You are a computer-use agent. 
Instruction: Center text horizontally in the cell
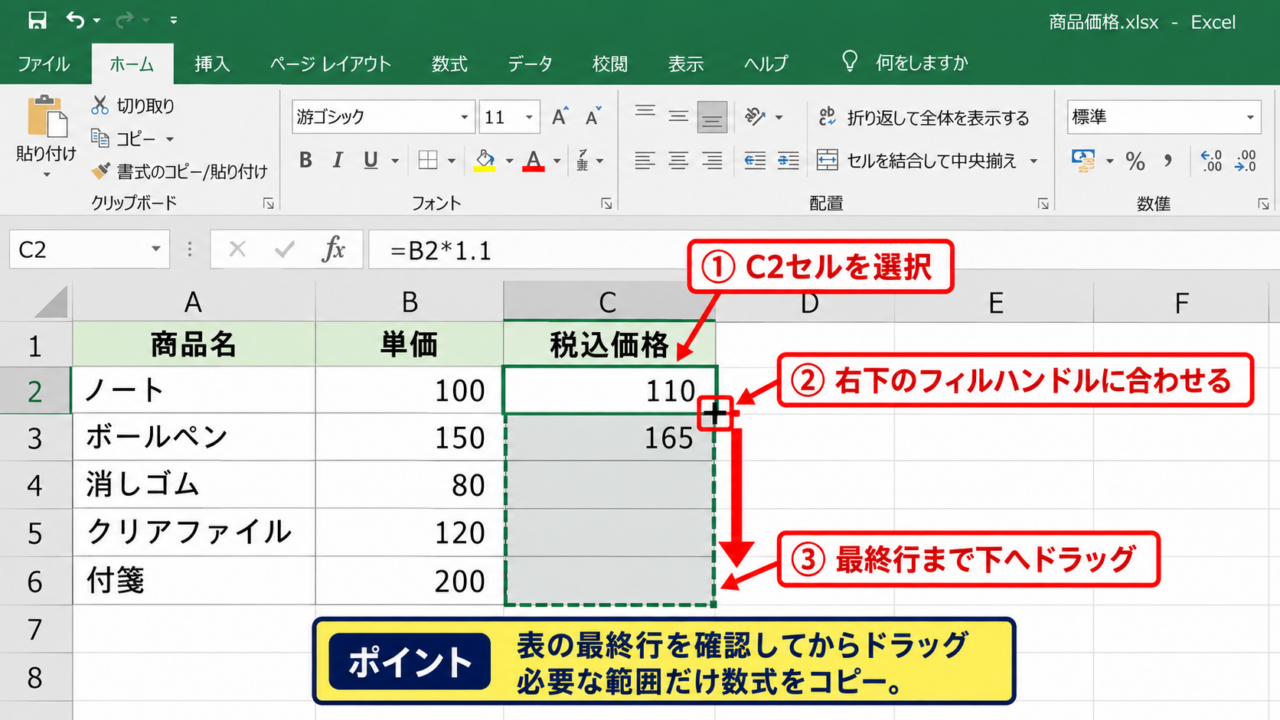(x=679, y=160)
